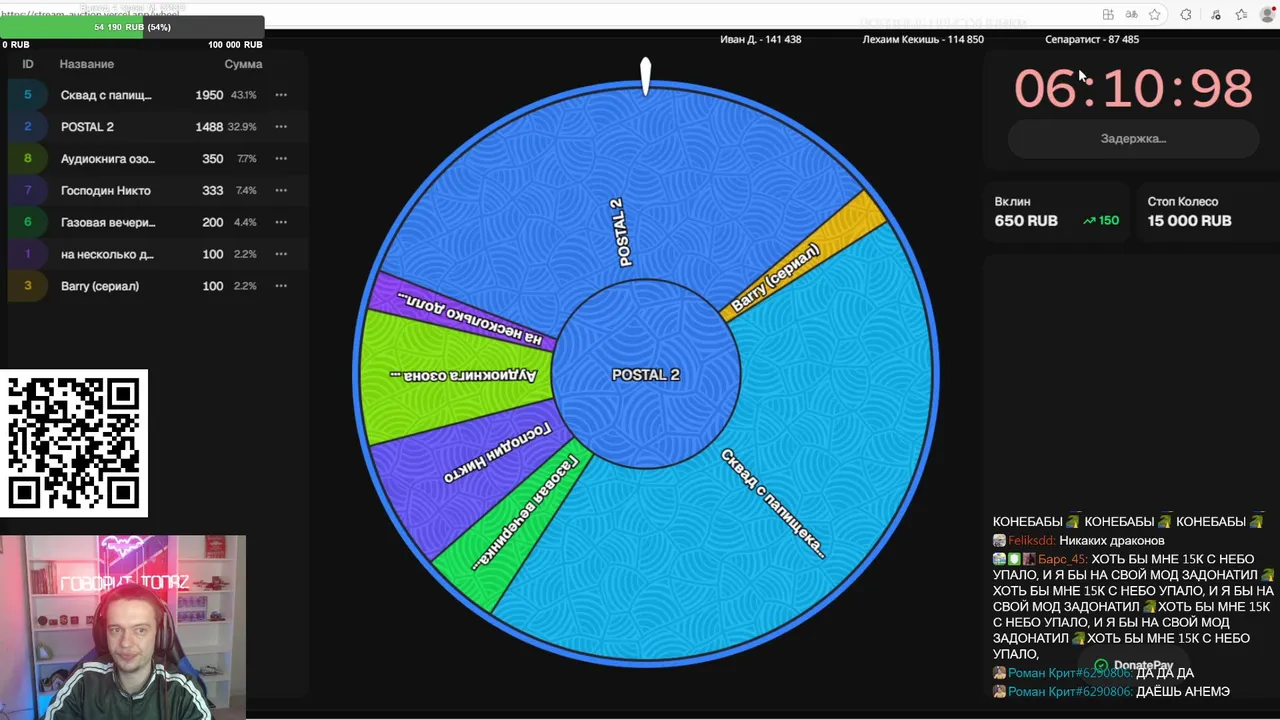
Task: Click the DonatePay logo
Action: (1133, 665)
